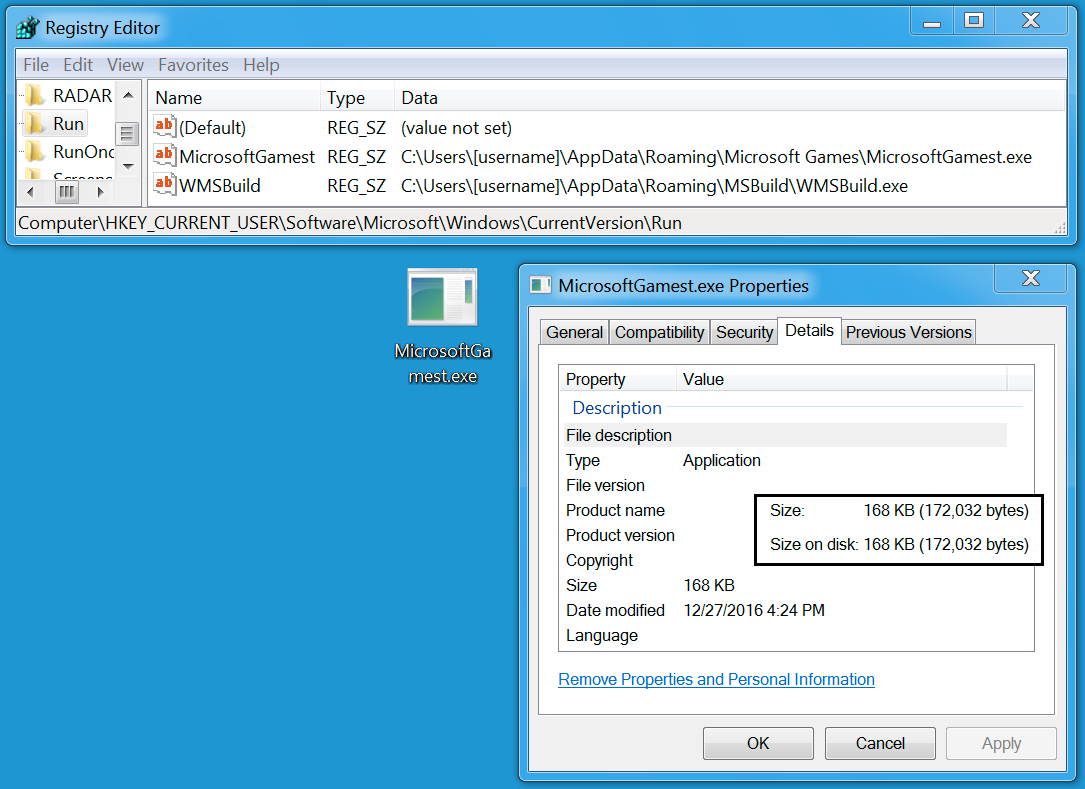1085x789 pixels.
Task: Open the Favorites menu
Action: click(x=193, y=65)
